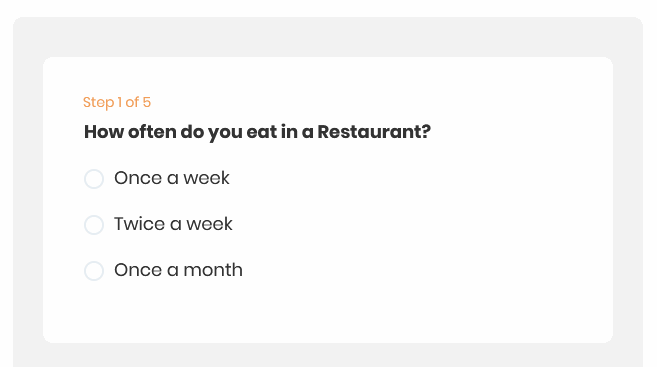Screen dimensions: 657x367
Task: Click the word Once in the first option
Action: click(138, 178)
